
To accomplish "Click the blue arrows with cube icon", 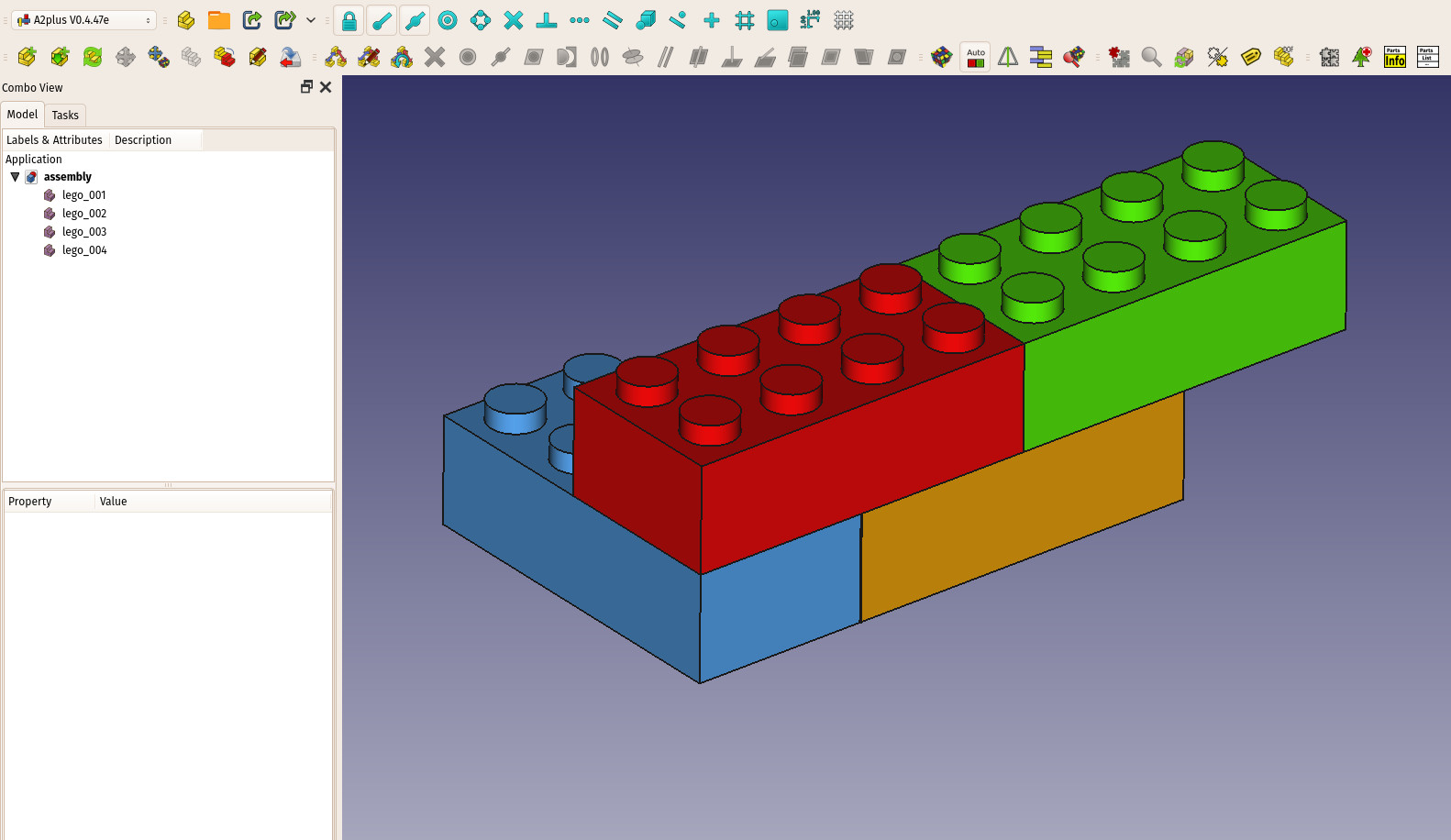I will click(x=159, y=57).
